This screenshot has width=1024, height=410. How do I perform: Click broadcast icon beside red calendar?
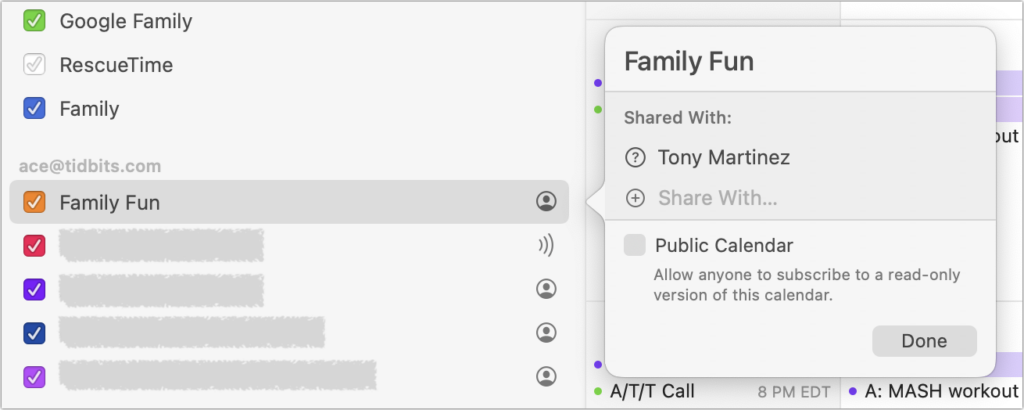[546, 245]
